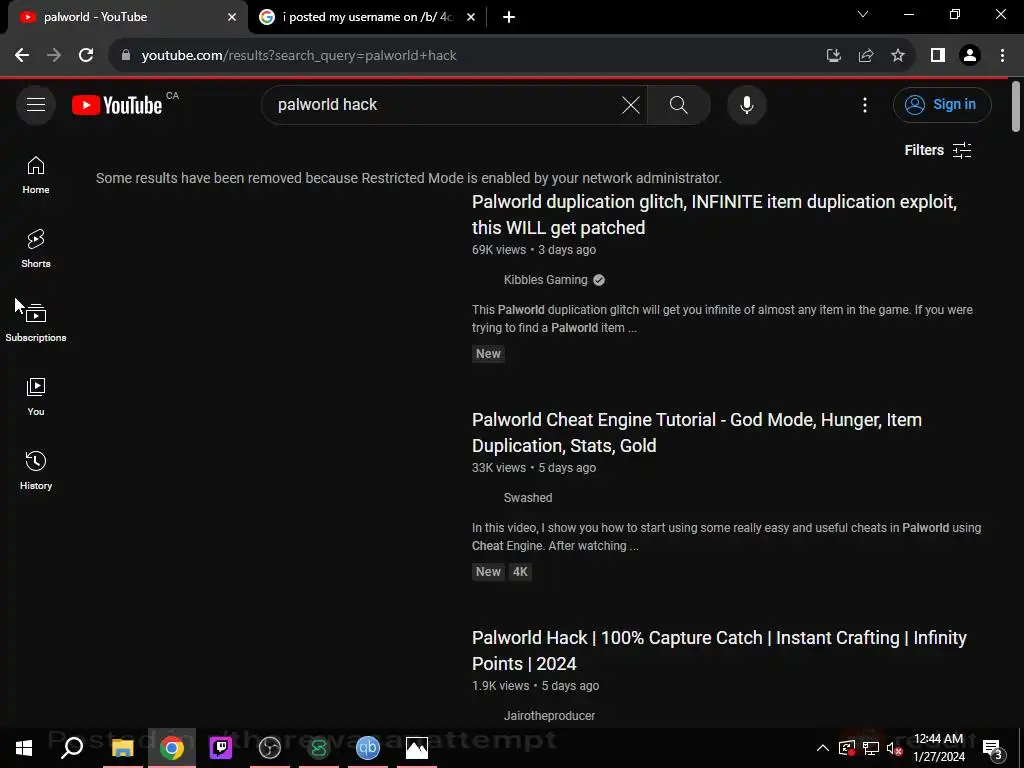Bookmark this page with the star icon

pos(898,56)
